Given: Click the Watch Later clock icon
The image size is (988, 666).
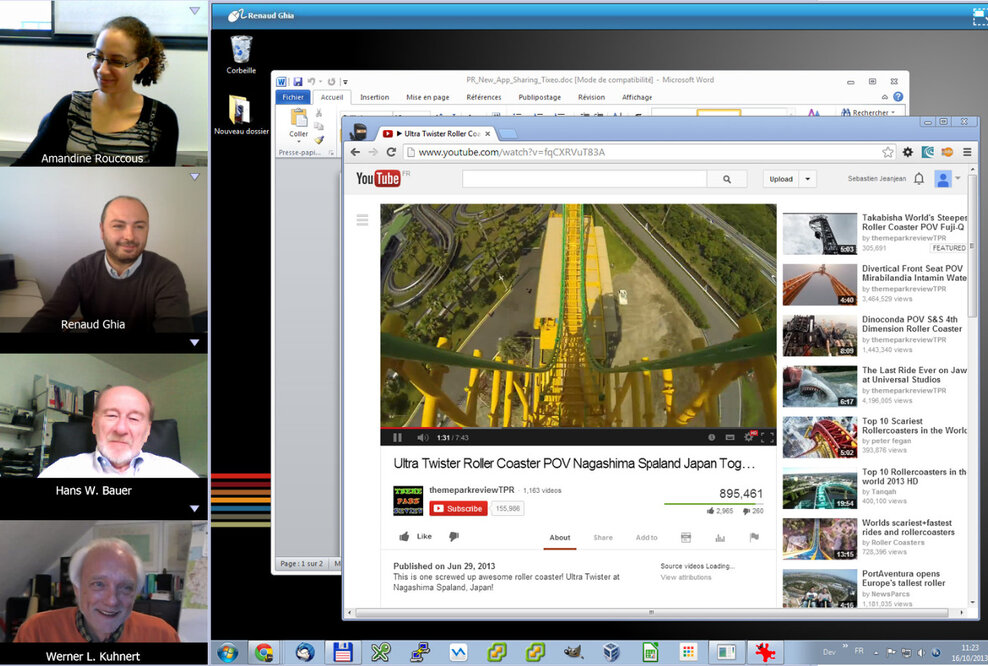Looking at the screenshot, I should 712,437.
